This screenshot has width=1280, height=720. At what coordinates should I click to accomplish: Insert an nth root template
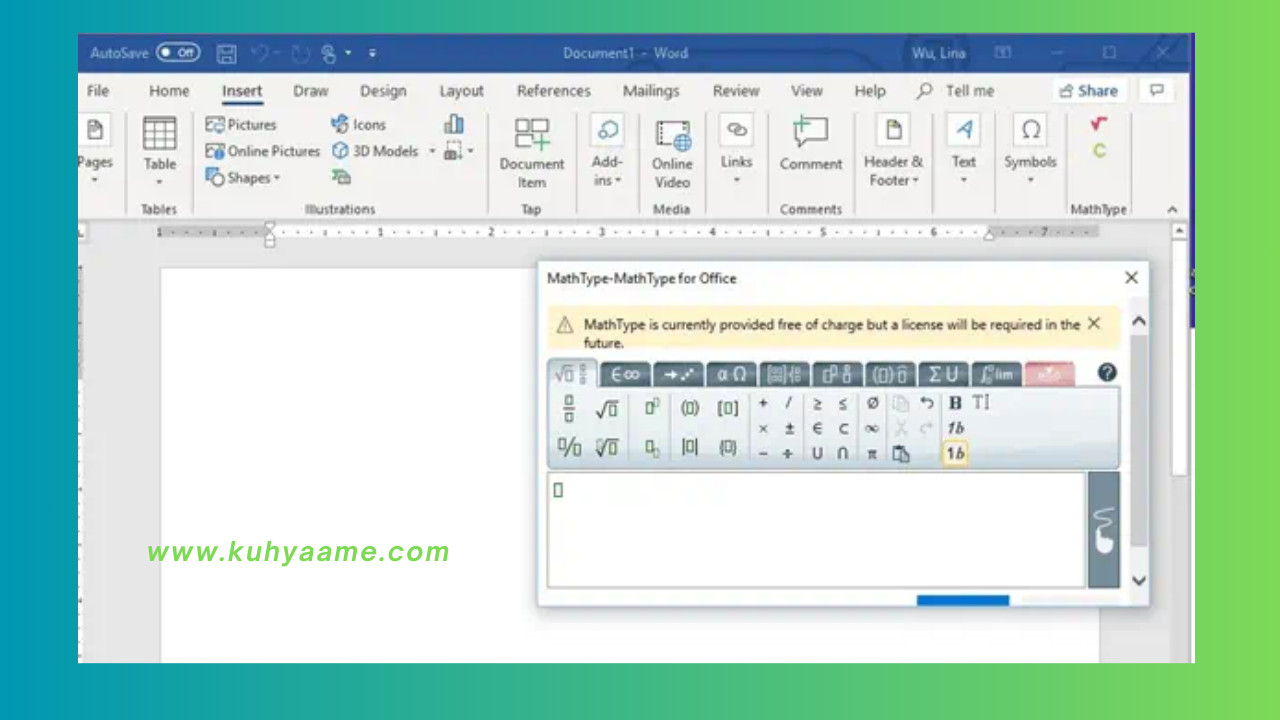tap(606, 448)
